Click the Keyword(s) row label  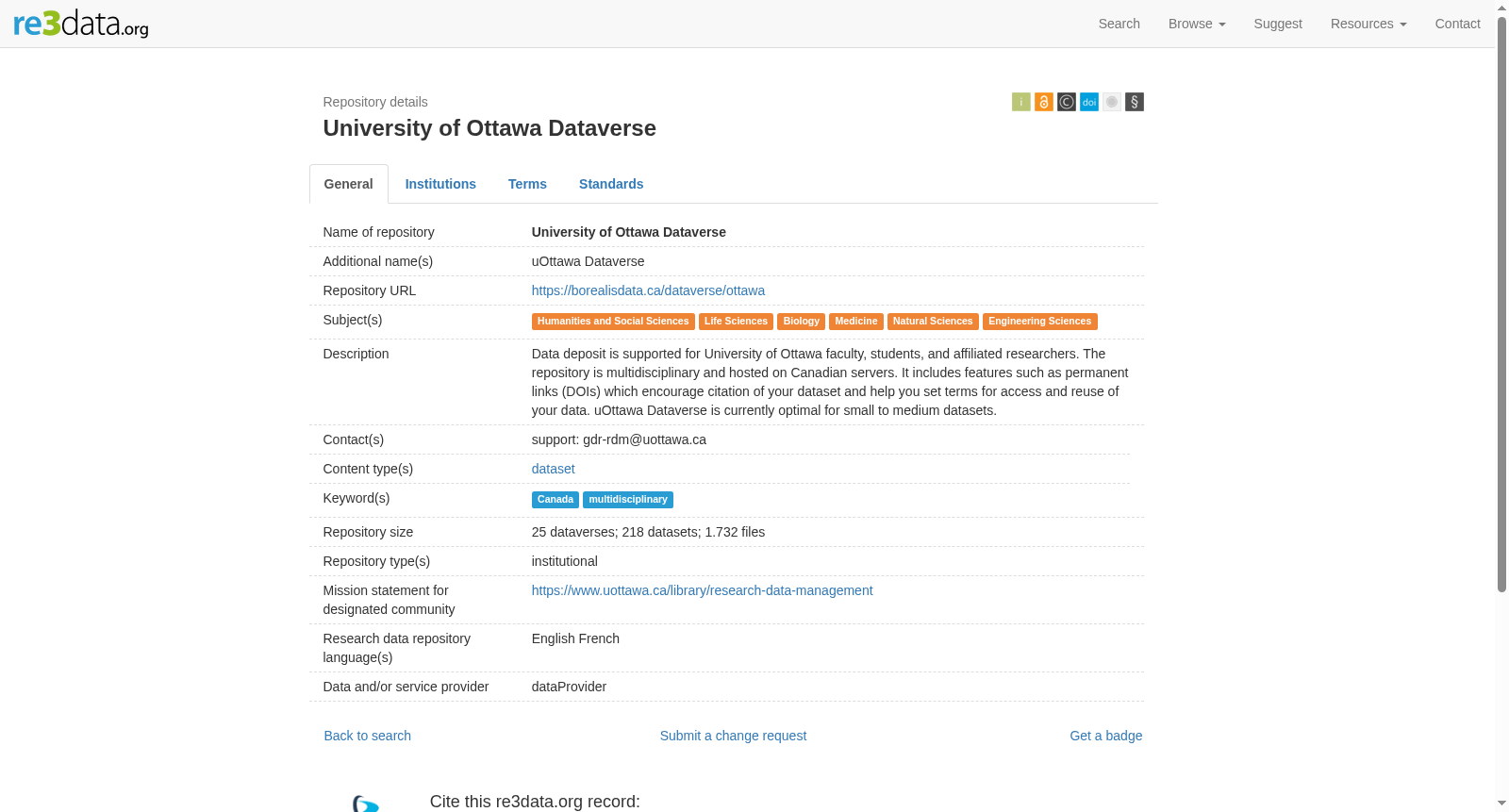tap(357, 498)
